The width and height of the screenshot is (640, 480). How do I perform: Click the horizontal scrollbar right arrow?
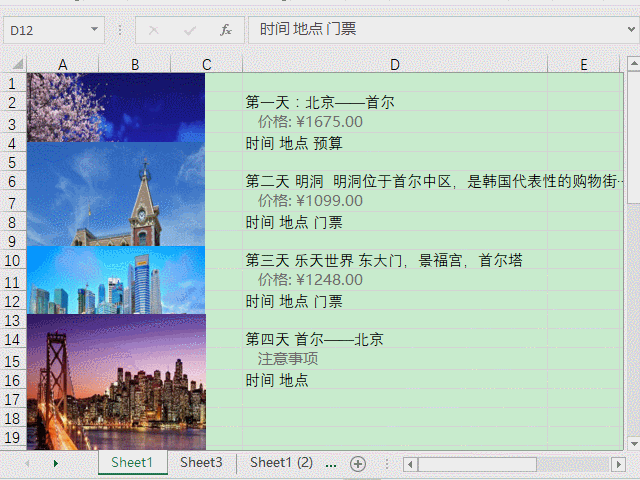point(618,464)
